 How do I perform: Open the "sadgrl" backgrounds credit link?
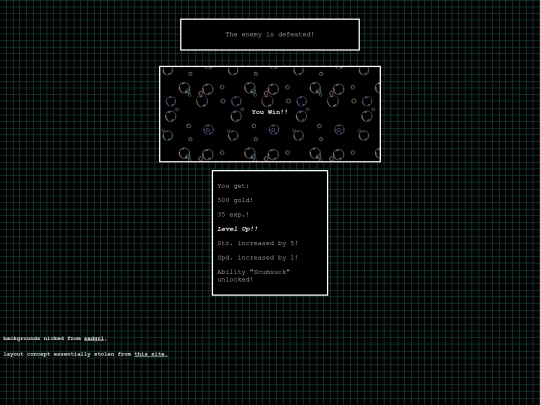click(x=94, y=339)
